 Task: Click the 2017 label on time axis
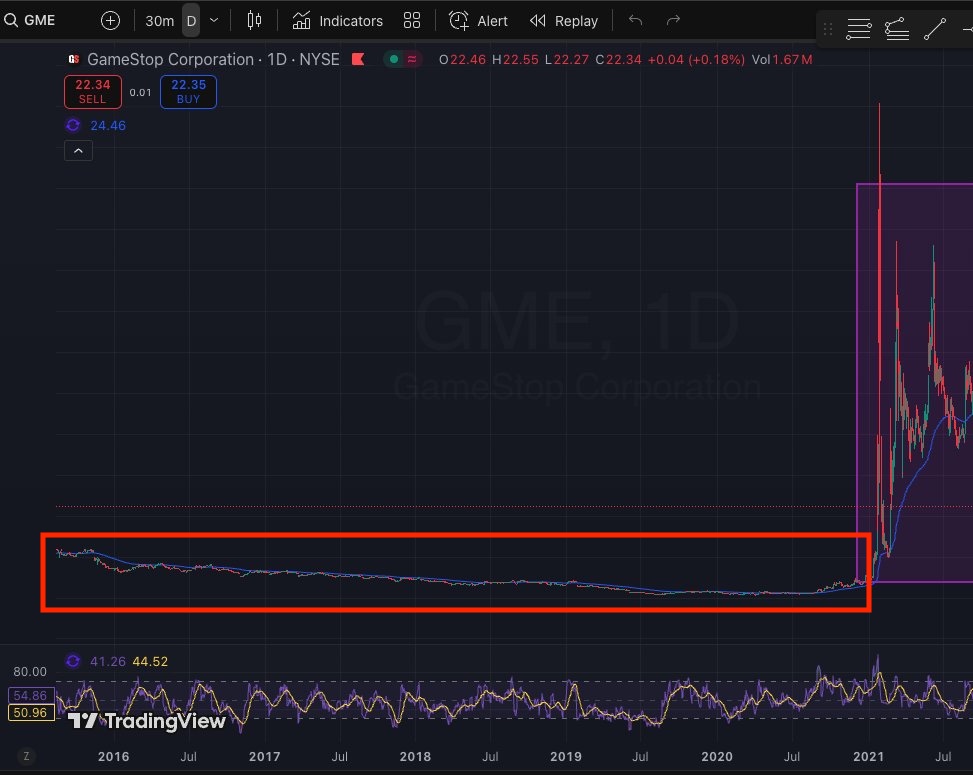click(264, 757)
